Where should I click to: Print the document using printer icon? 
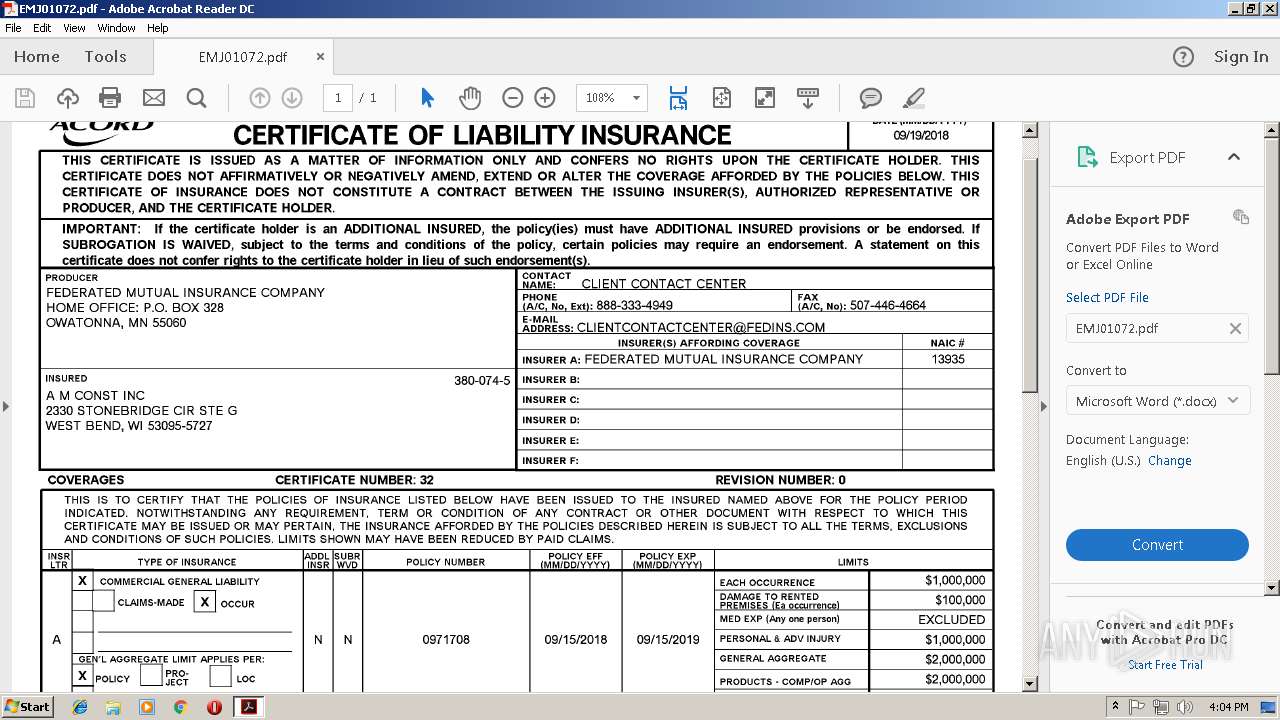pyautogui.click(x=110, y=97)
